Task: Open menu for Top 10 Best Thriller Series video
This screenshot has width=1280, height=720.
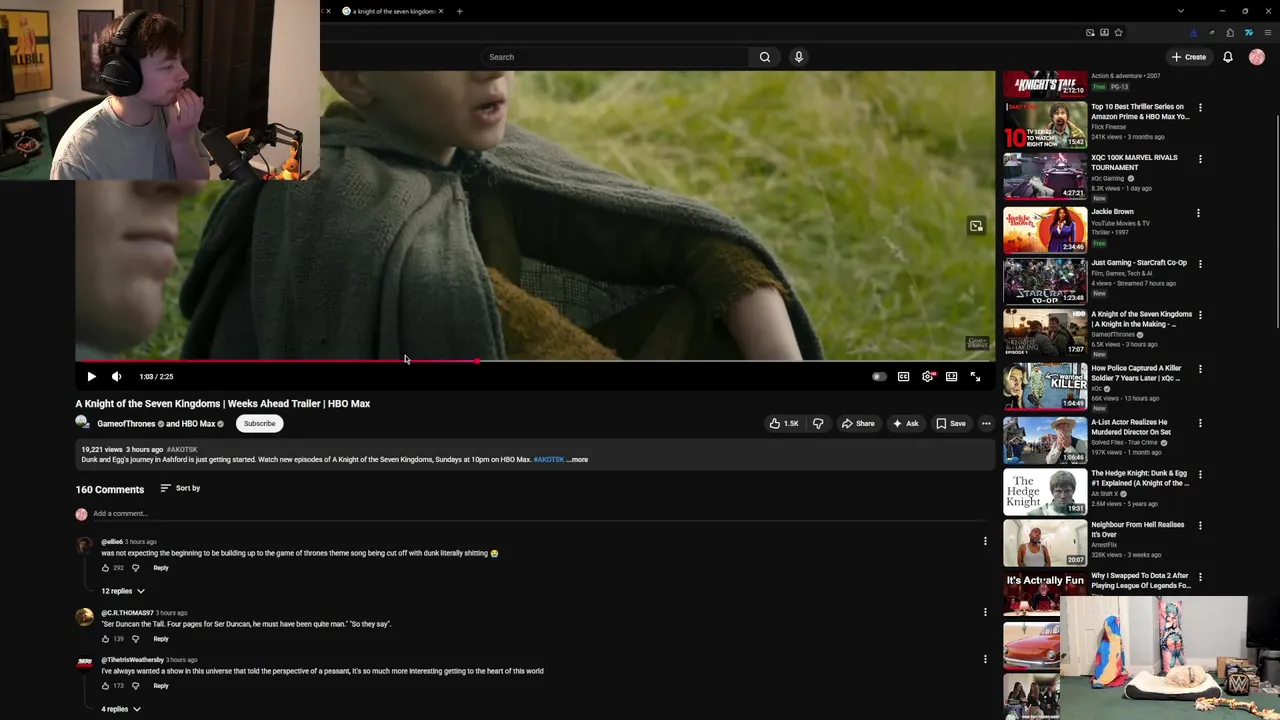Action: click(1200, 107)
